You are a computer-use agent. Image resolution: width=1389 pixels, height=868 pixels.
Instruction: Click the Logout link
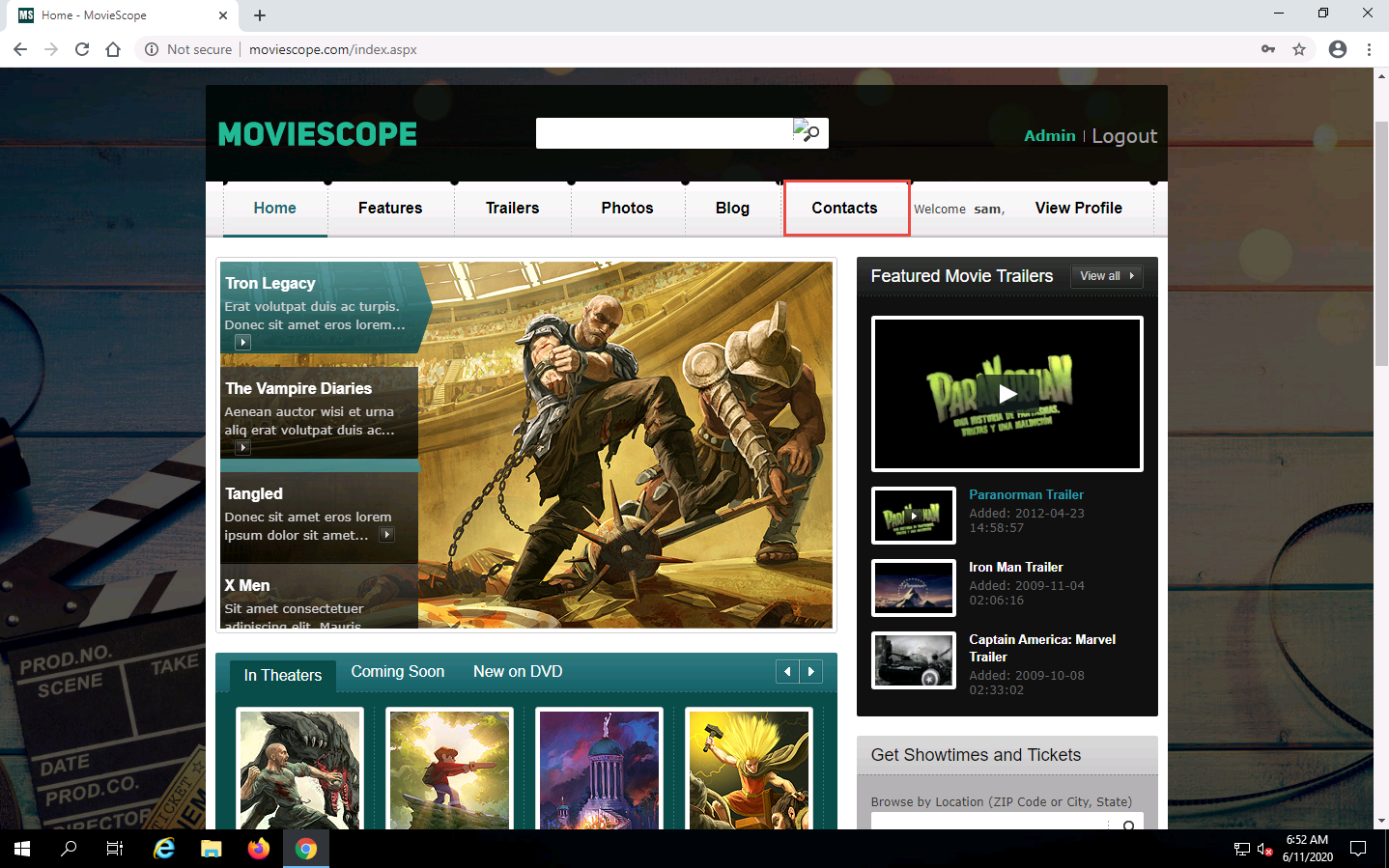[x=1124, y=136]
